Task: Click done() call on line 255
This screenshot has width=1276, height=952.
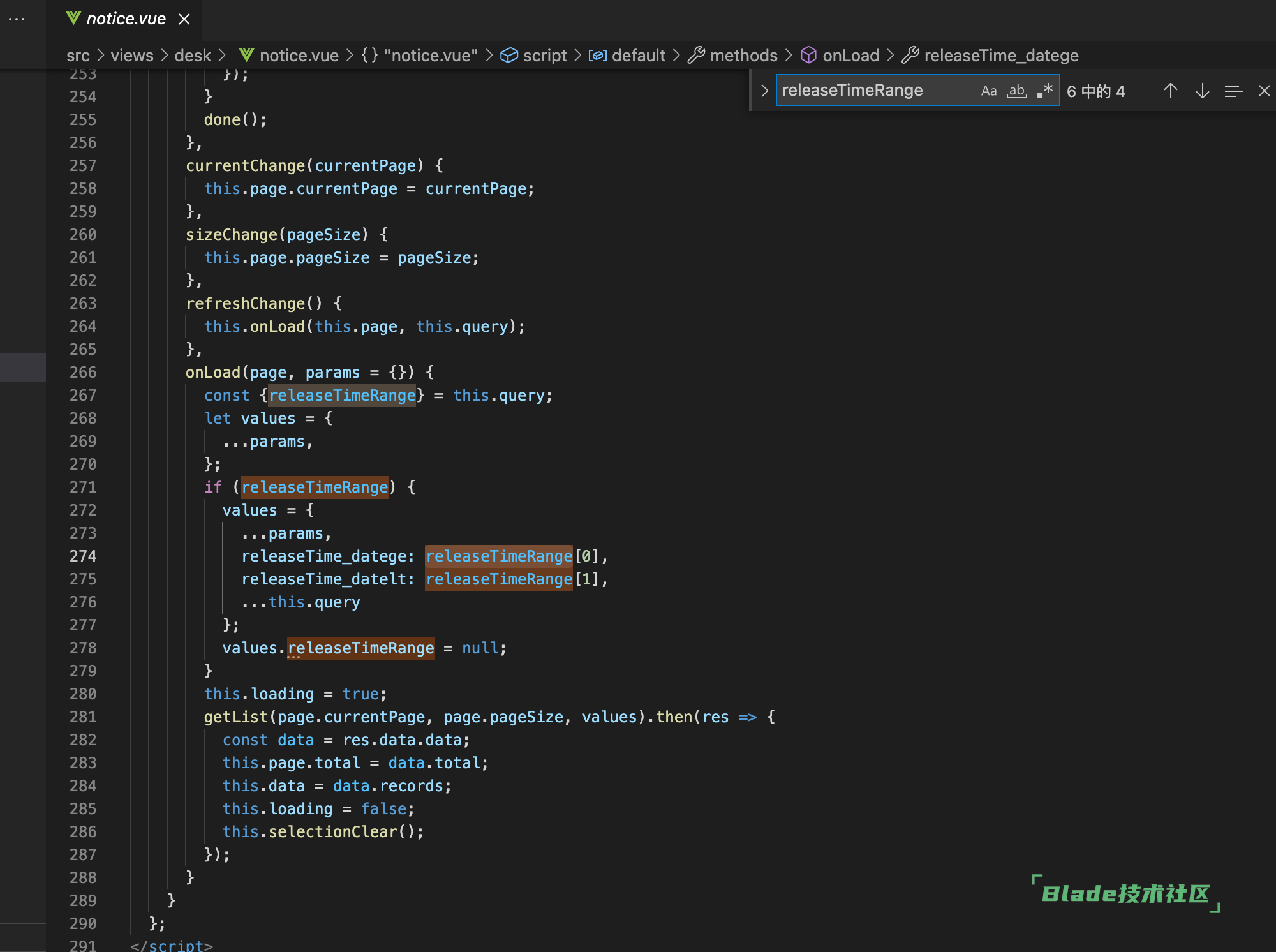Action: tap(235, 119)
